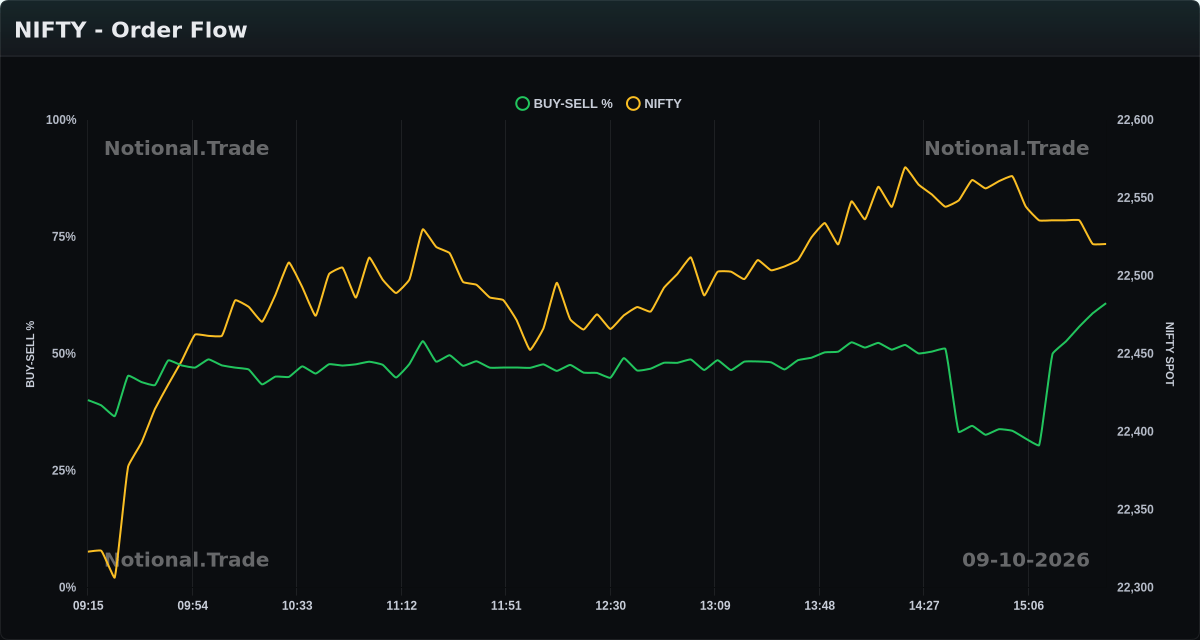Click the 100% label on the left axis

(61, 120)
